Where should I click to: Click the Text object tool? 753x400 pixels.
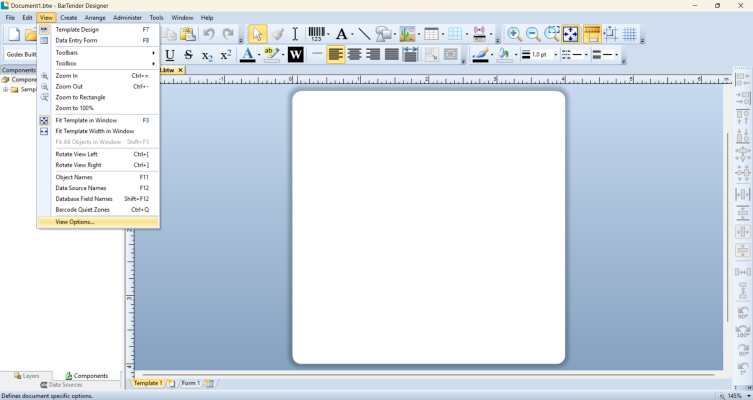[x=342, y=34]
